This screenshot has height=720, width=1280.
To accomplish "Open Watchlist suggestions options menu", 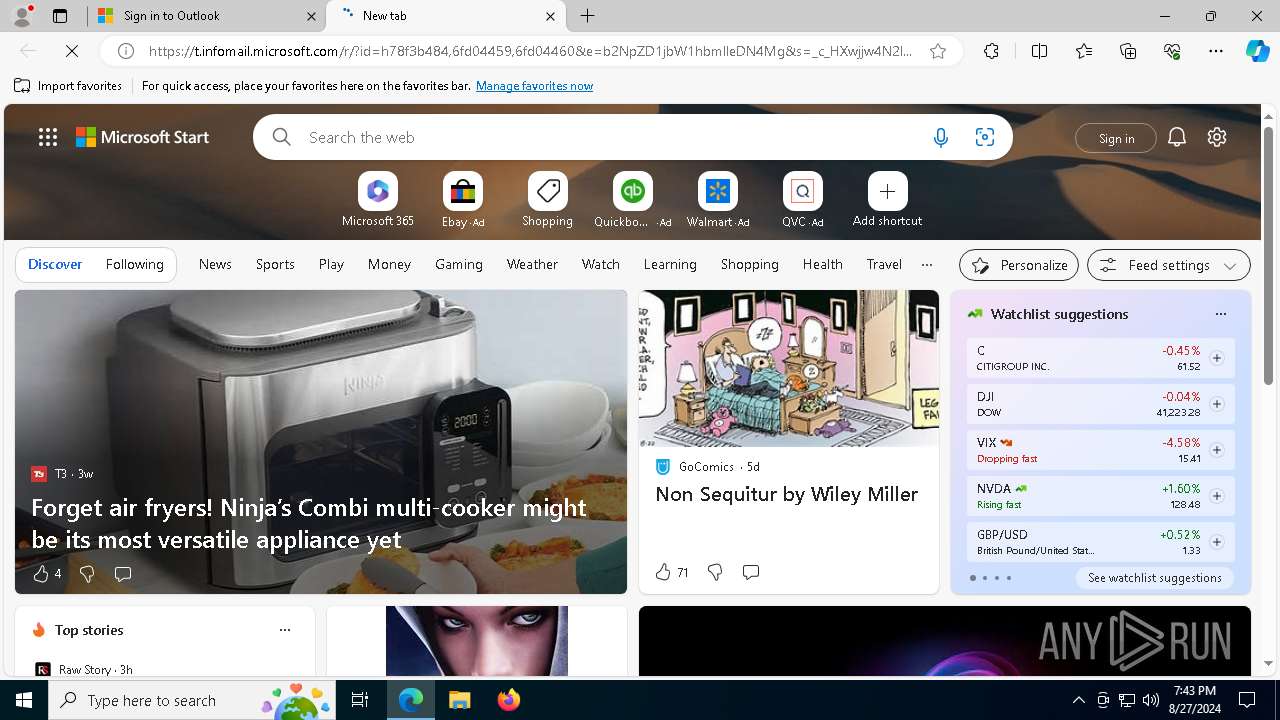I will 1220,314.
